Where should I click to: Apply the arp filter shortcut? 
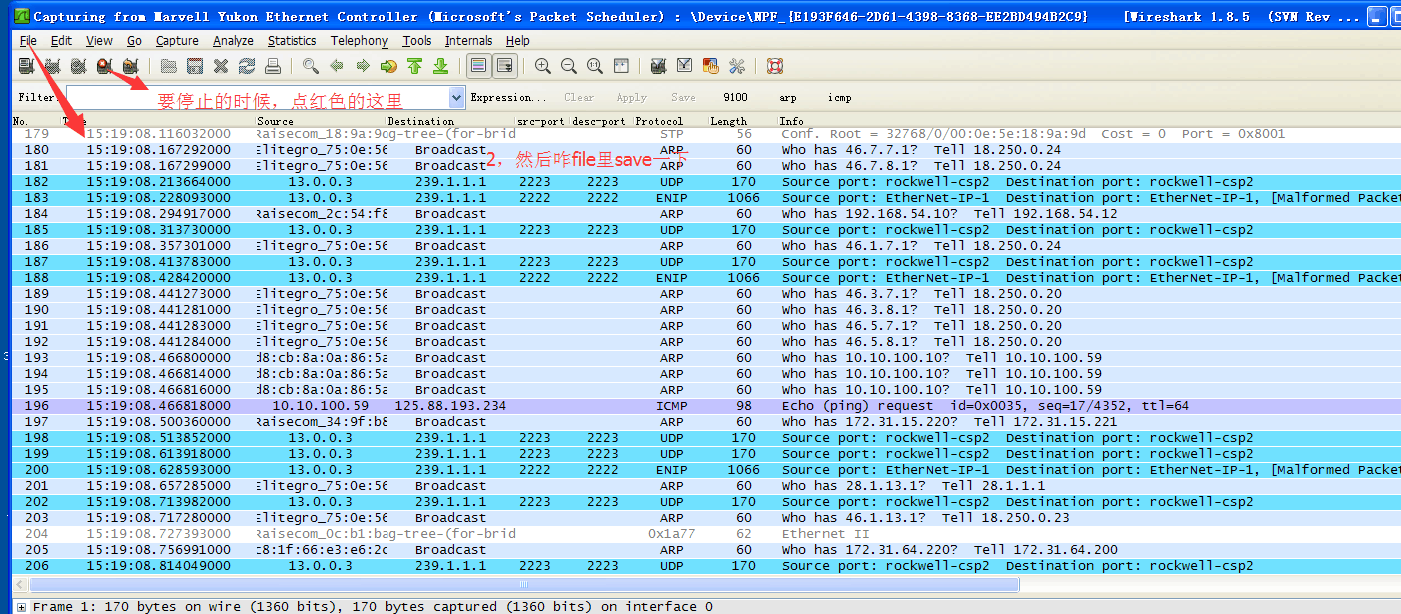pos(788,97)
